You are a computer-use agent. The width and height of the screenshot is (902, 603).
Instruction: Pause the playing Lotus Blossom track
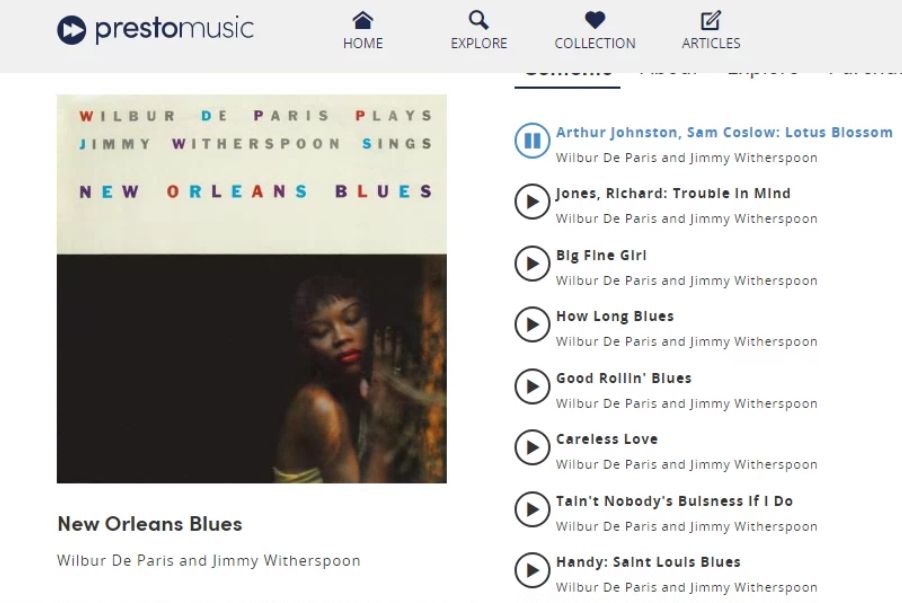coord(532,140)
